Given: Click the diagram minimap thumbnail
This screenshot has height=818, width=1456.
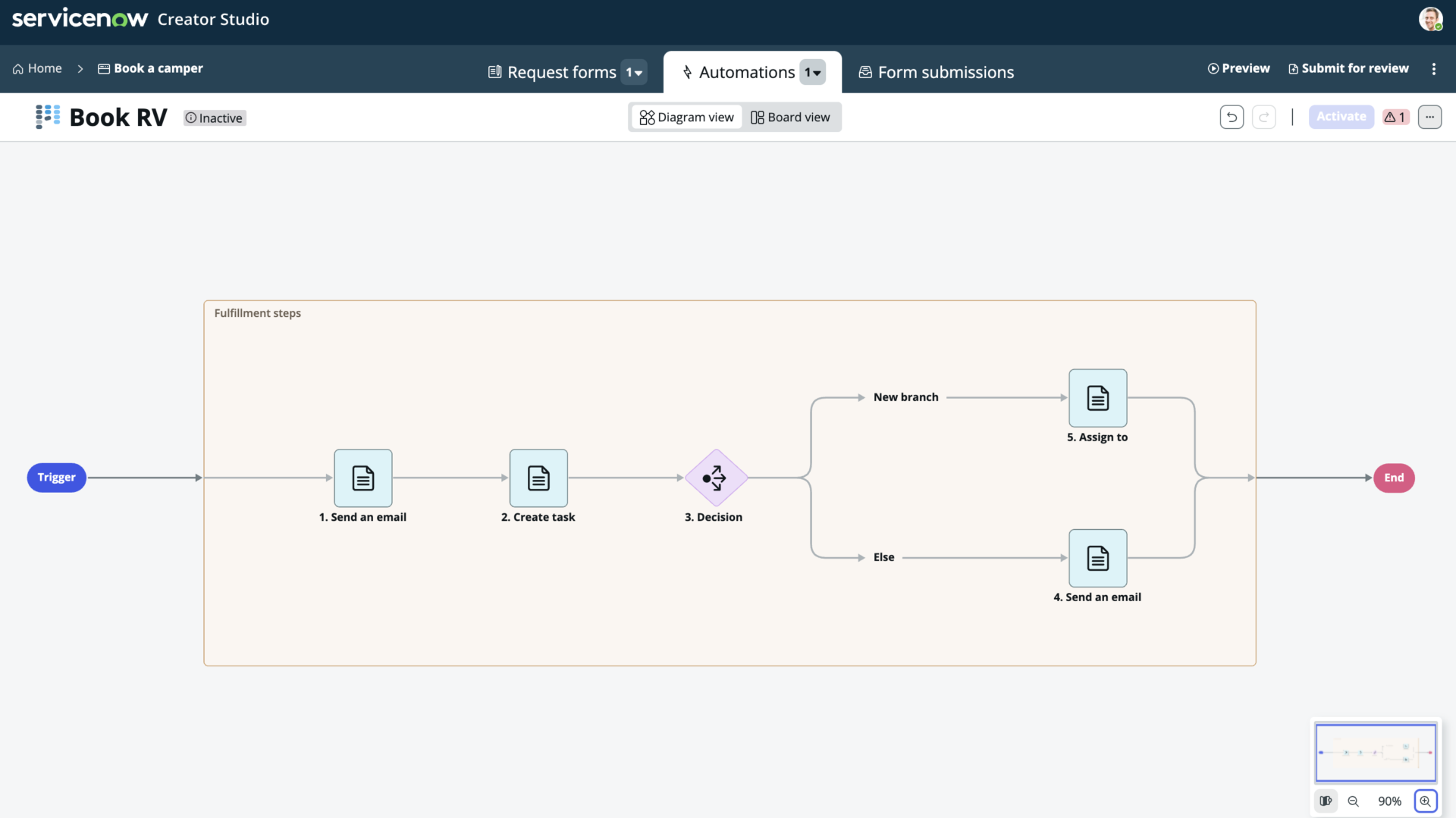Looking at the screenshot, I should click(1376, 752).
